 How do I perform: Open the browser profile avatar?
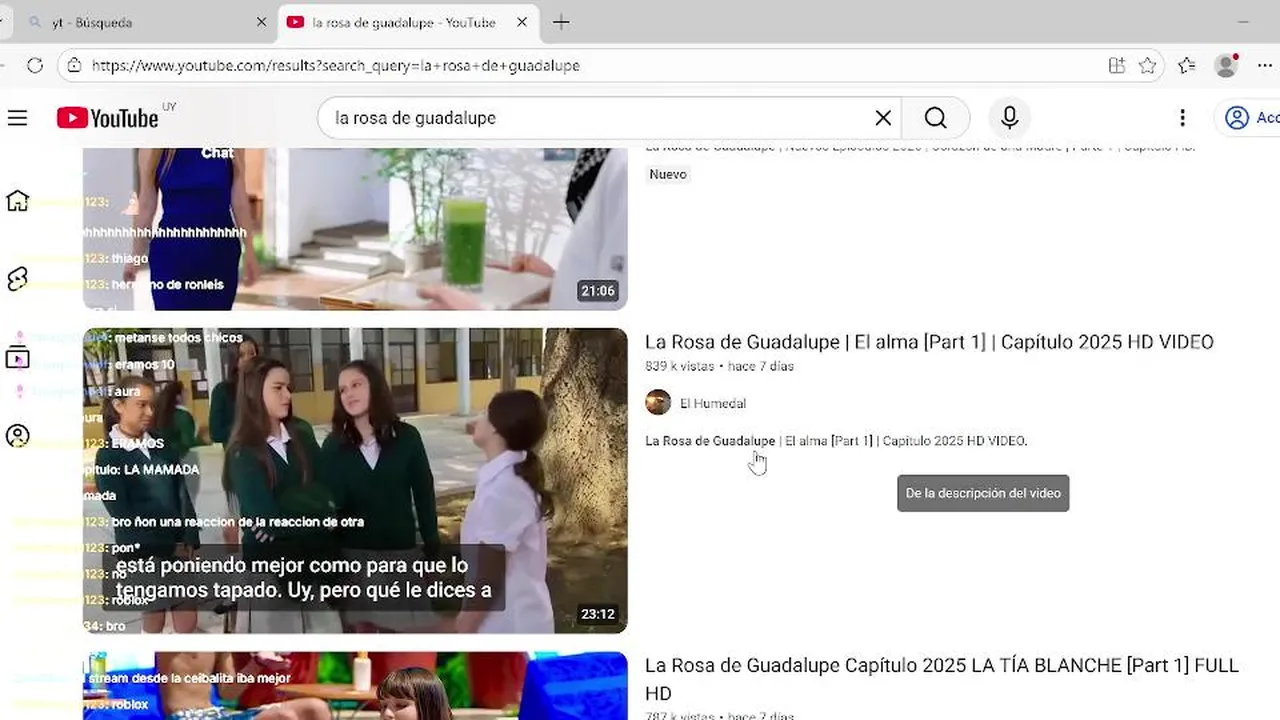pyautogui.click(x=1227, y=66)
